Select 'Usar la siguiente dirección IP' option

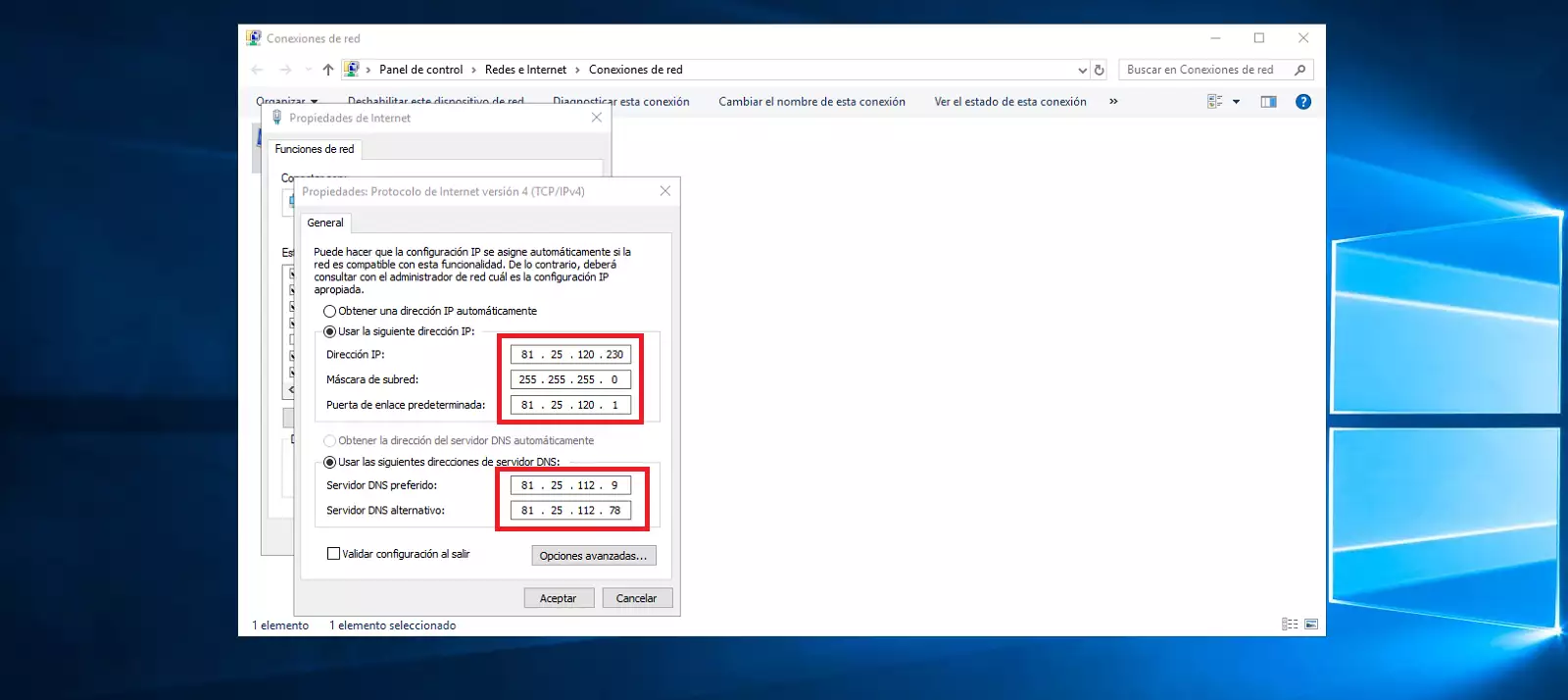point(330,331)
